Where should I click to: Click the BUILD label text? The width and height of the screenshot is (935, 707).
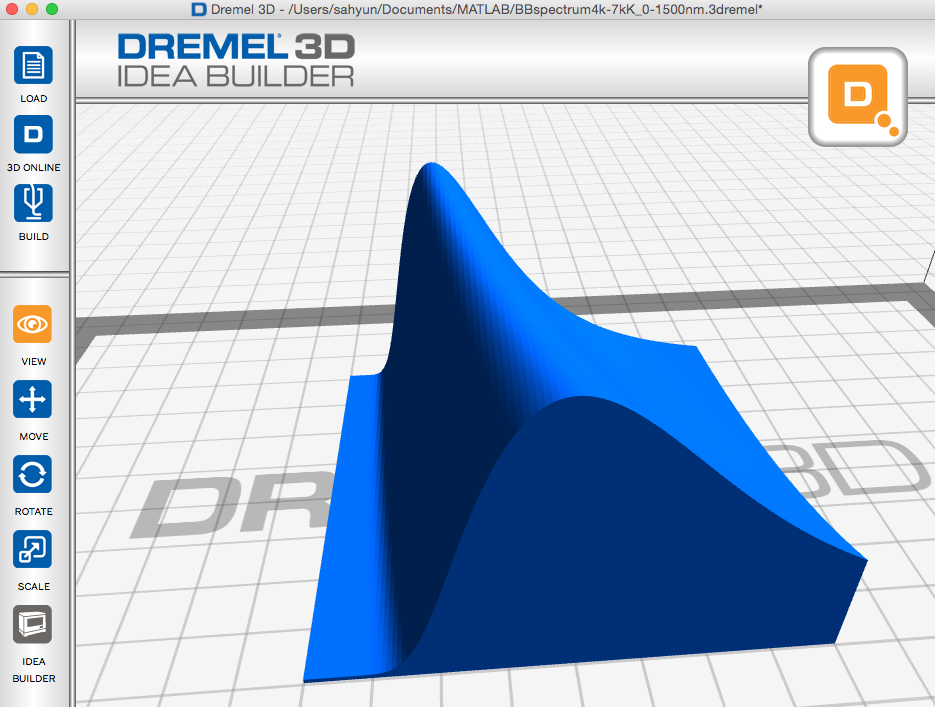(x=33, y=237)
